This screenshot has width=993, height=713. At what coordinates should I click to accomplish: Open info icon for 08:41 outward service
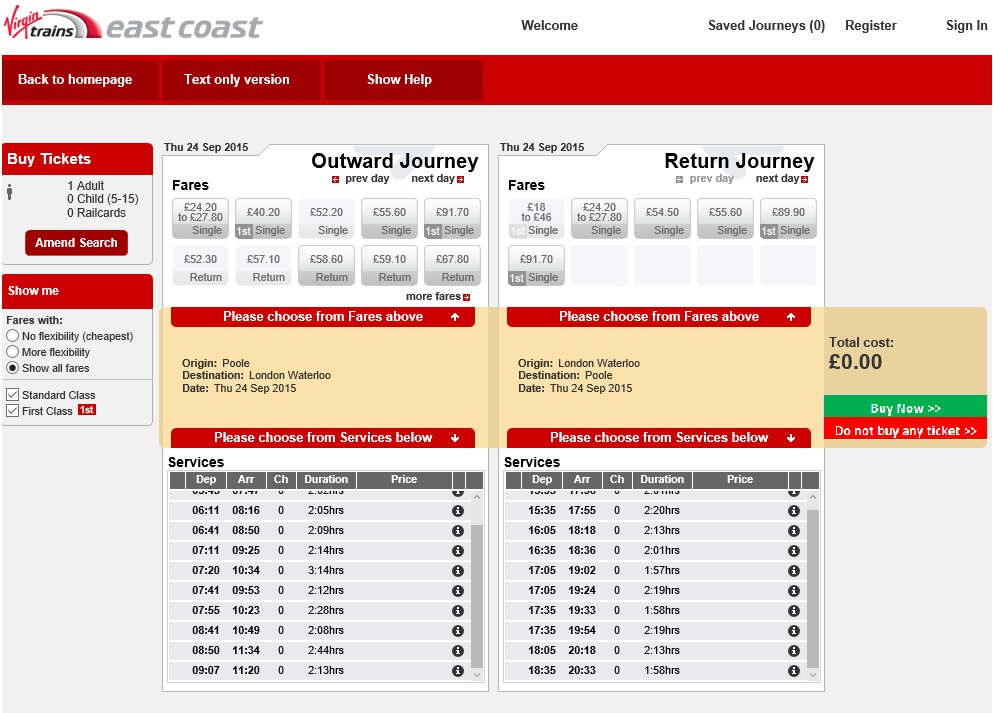coord(458,631)
